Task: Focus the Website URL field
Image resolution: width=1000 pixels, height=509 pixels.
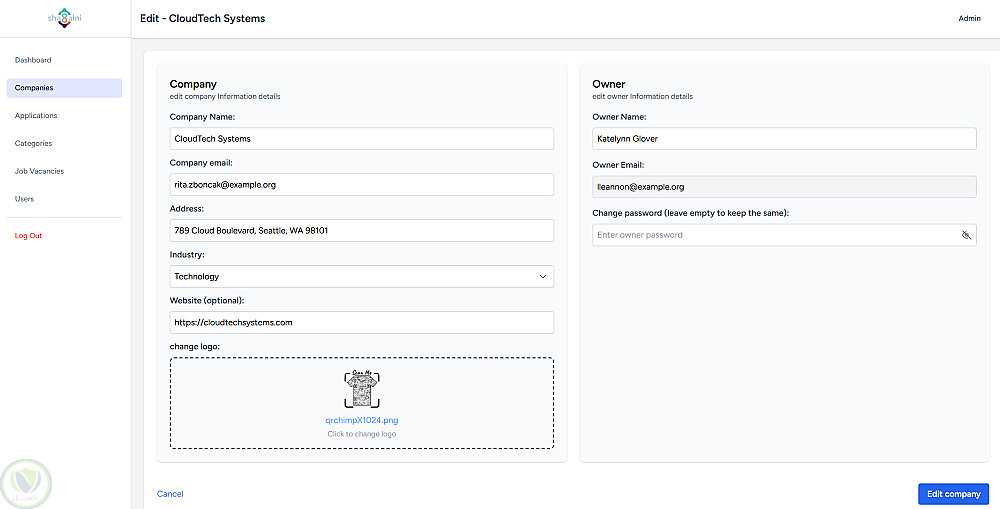Action: tap(362, 322)
